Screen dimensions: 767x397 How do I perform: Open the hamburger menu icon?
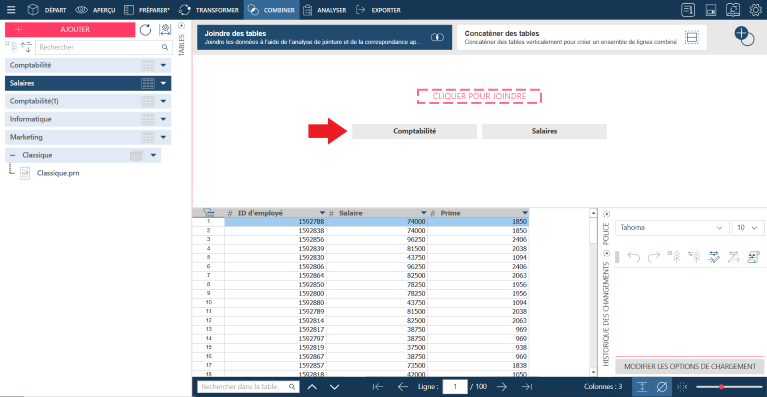(x=11, y=10)
